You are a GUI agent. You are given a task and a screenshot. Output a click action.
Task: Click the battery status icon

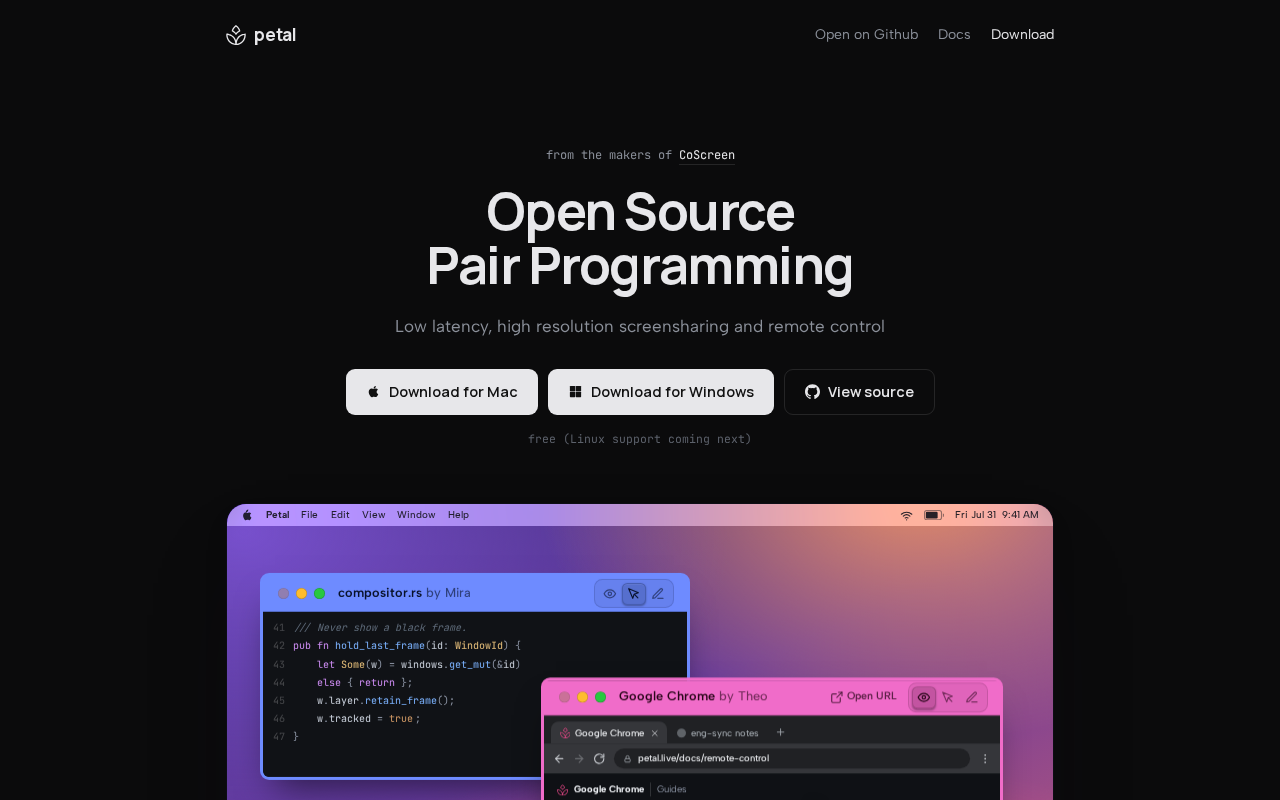tap(934, 515)
